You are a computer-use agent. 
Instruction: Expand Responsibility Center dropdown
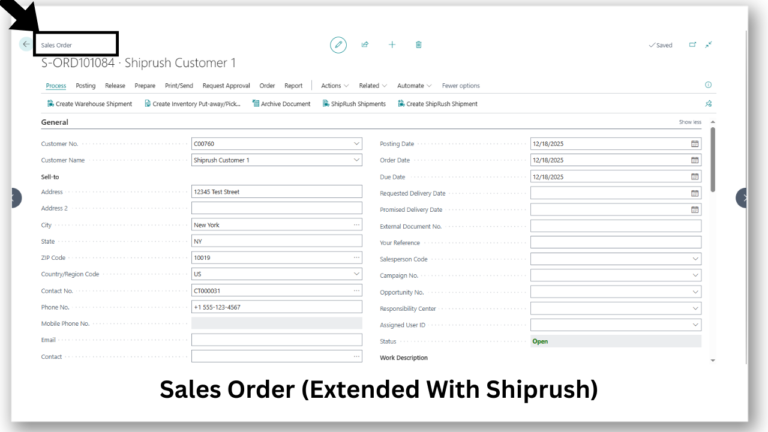(695, 309)
